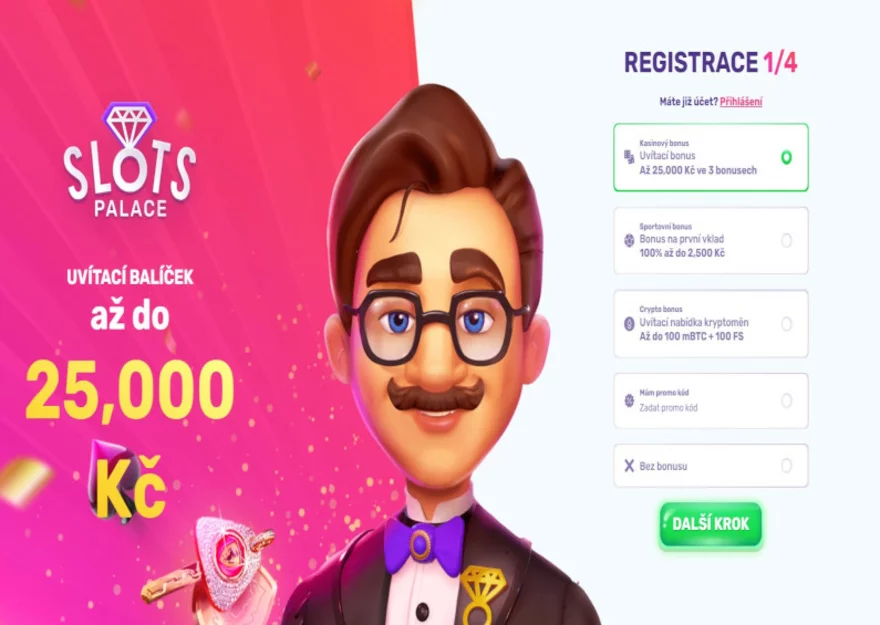The height and width of the screenshot is (625, 880).
Task: Click the 100% až do 2,500 Kč offer card
Action: tap(711, 240)
